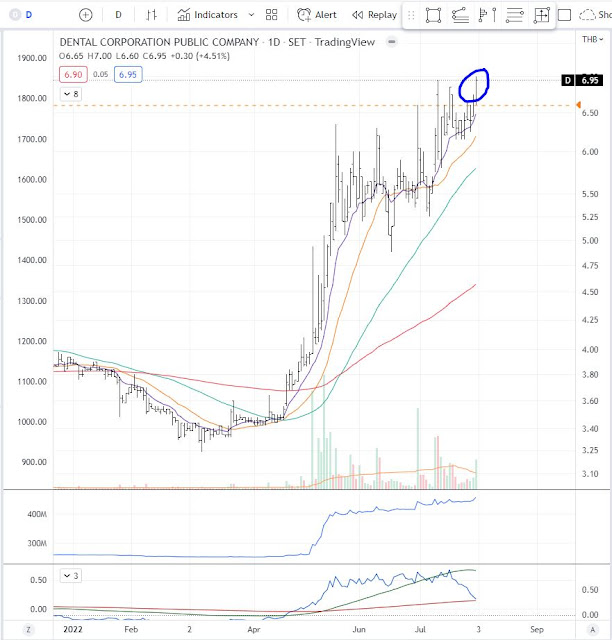Select the rectangle drawing tool
Screen dimensions: 612x640
point(433,16)
